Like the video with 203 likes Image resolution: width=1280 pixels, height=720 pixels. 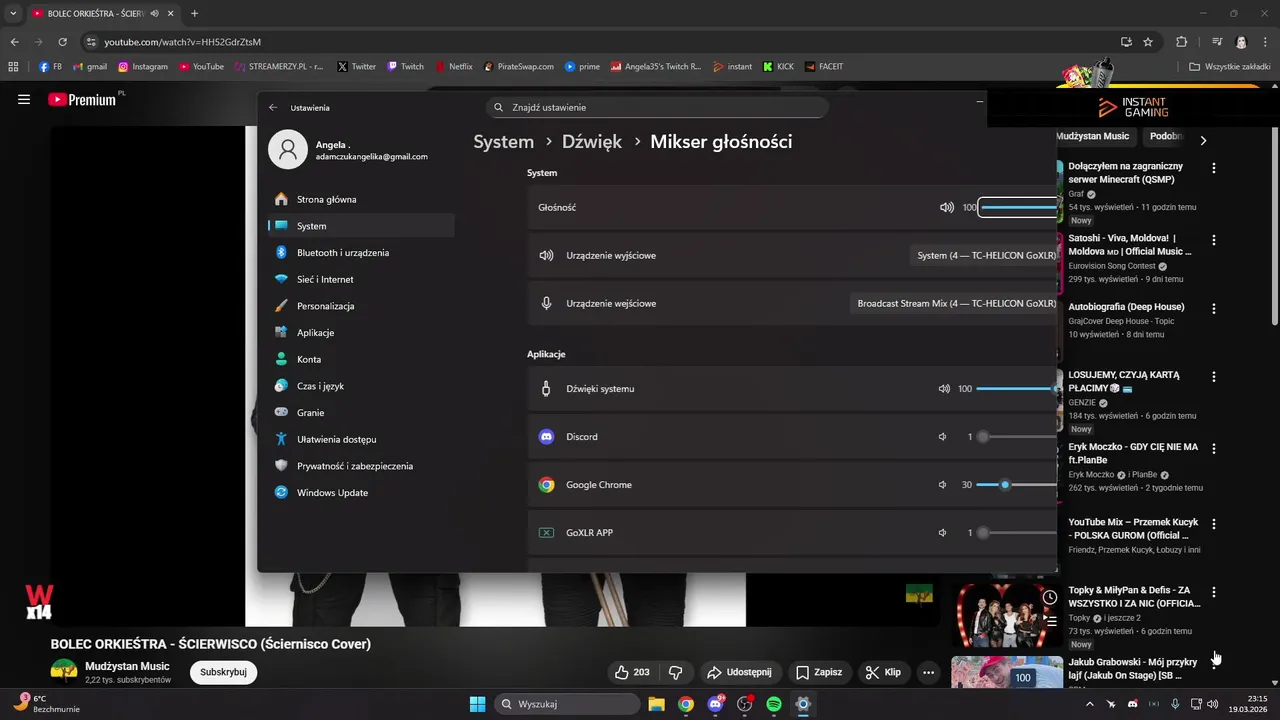point(632,672)
